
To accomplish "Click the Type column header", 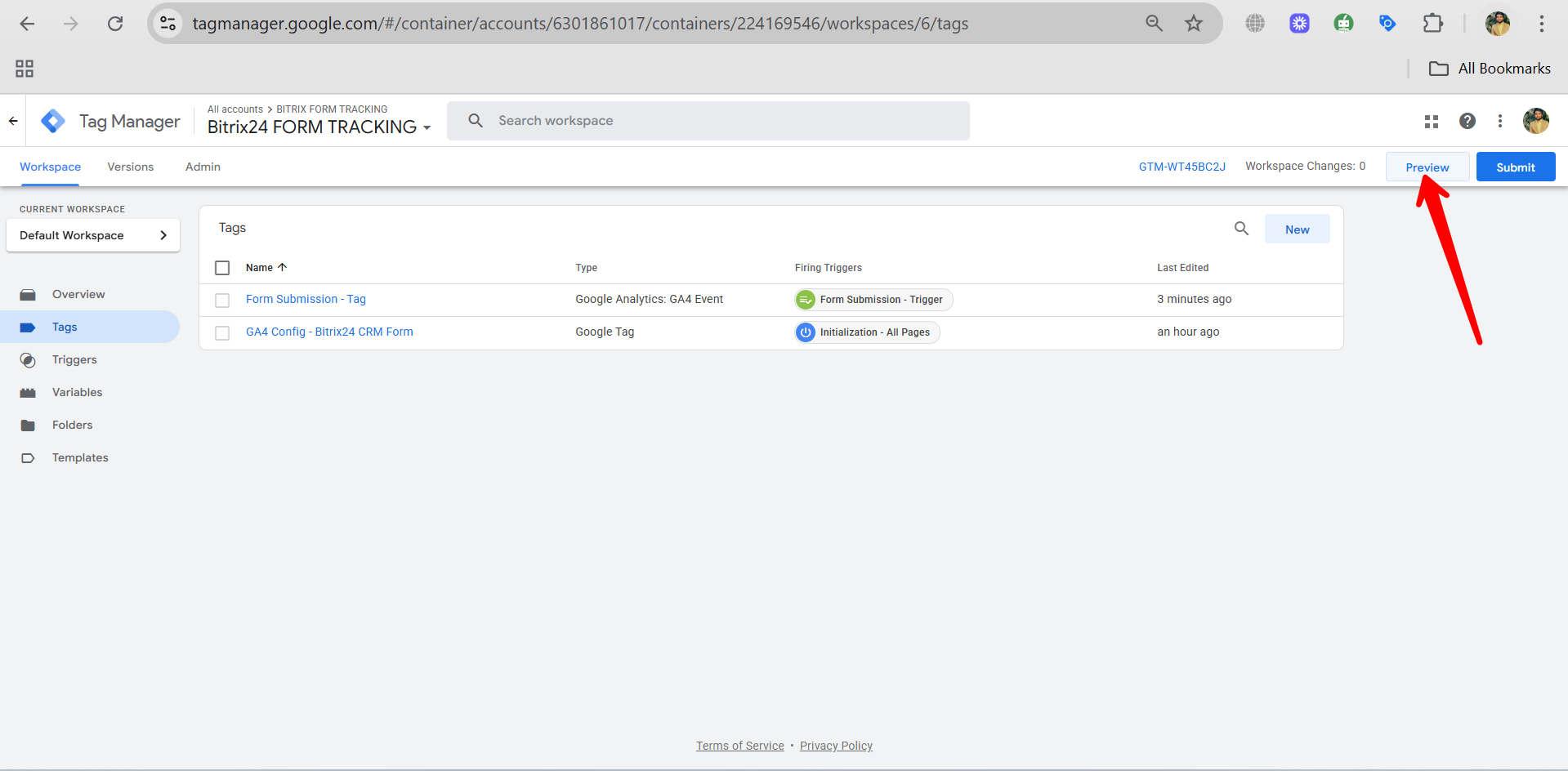I will tap(586, 268).
